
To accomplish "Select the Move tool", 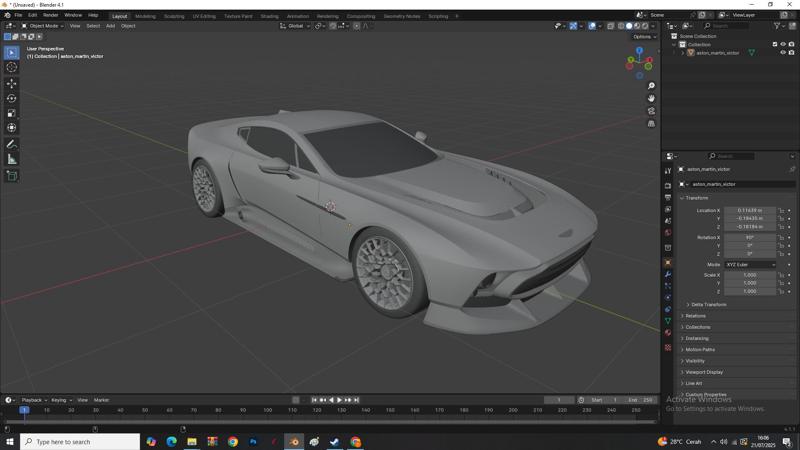I will pyautogui.click(x=11, y=83).
